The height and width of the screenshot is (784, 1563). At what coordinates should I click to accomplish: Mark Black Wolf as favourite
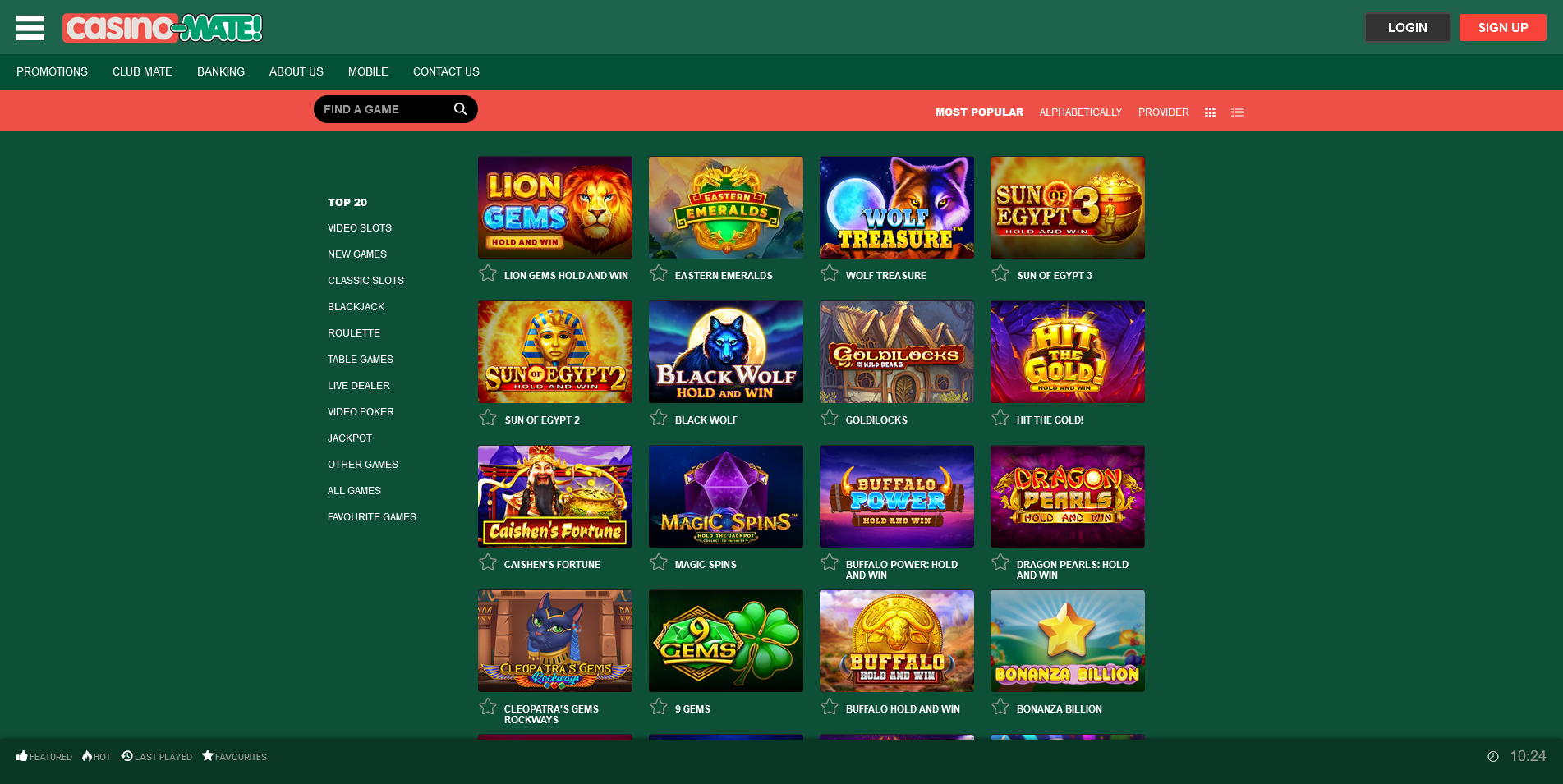click(659, 418)
